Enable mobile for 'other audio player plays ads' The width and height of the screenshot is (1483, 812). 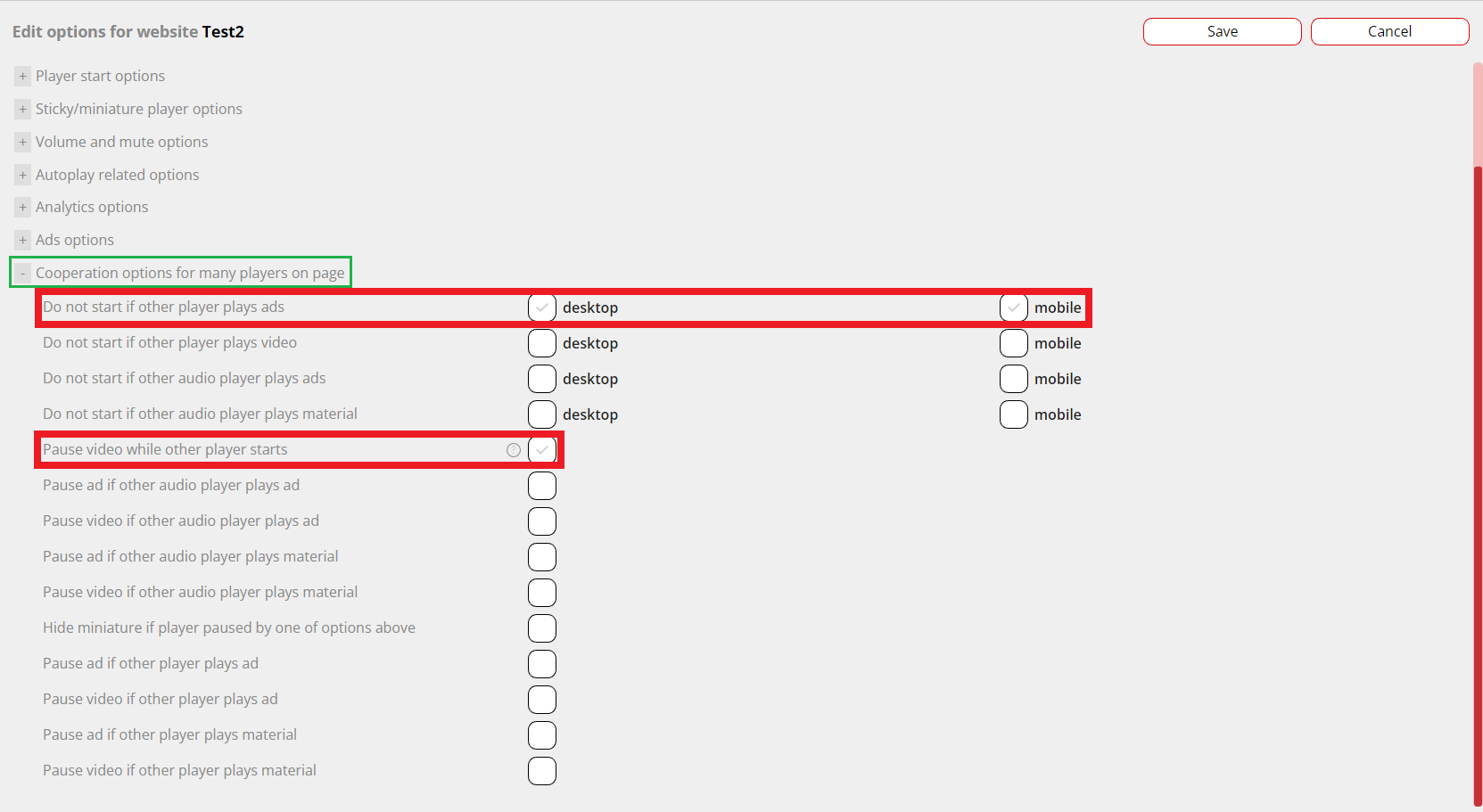point(1014,379)
